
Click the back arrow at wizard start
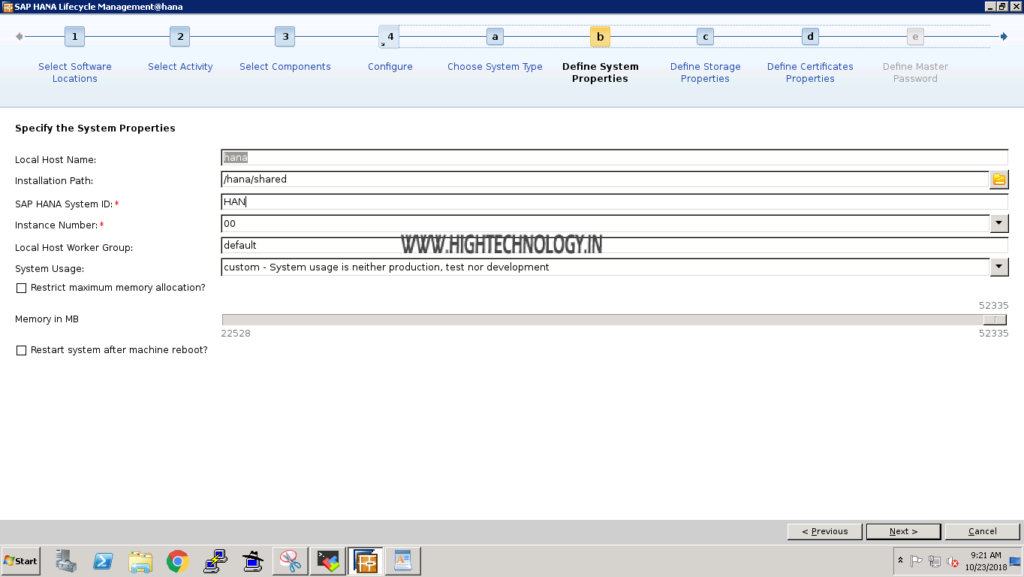pyautogui.click(x=20, y=37)
